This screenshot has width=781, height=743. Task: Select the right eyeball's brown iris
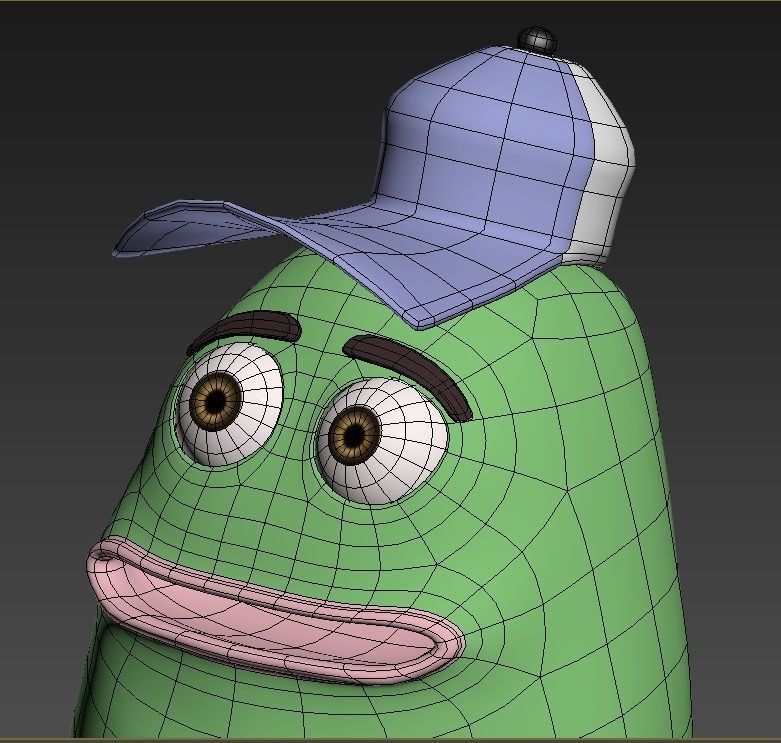(355, 435)
